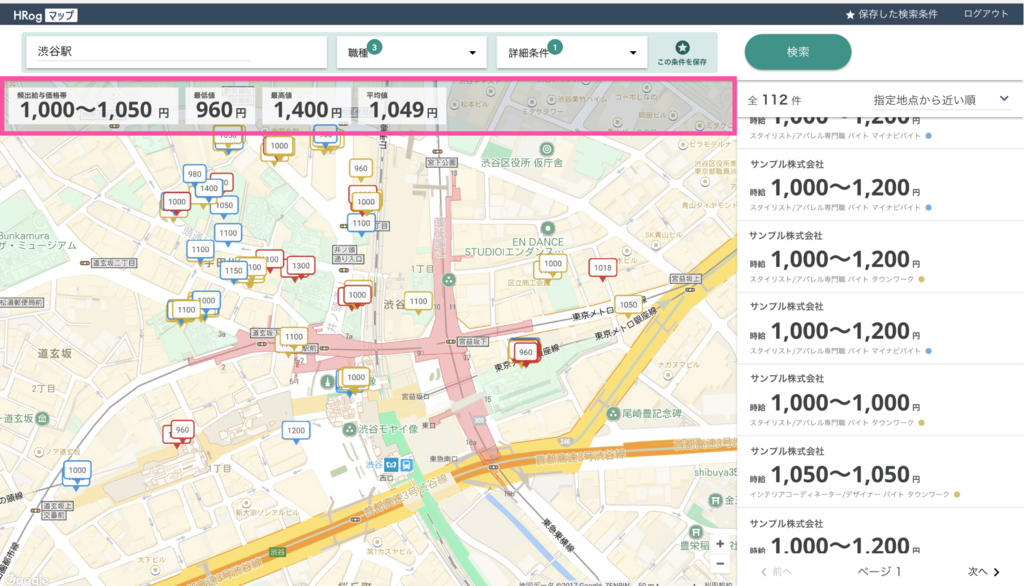The width and height of the screenshot is (1024, 586).
Task: Open 保存した検索条件 saved searches
Action: (891, 14)
